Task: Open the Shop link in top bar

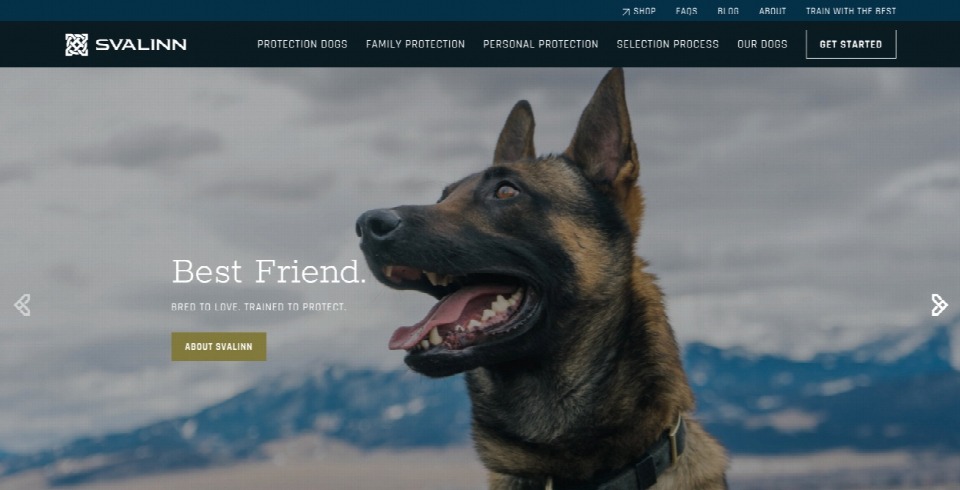Action: coord(644,11)
